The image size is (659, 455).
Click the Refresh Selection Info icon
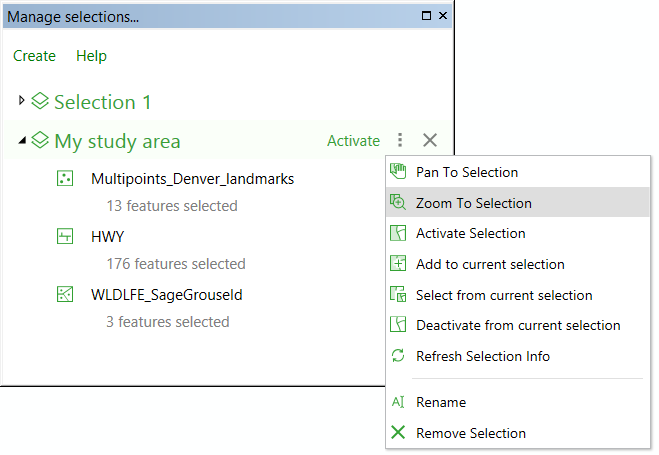click(398, 356)
